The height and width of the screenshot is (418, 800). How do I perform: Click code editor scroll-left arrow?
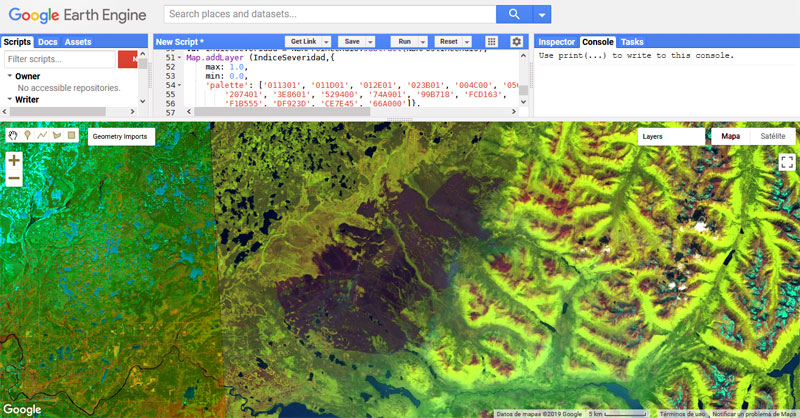[x=189, y=111]
